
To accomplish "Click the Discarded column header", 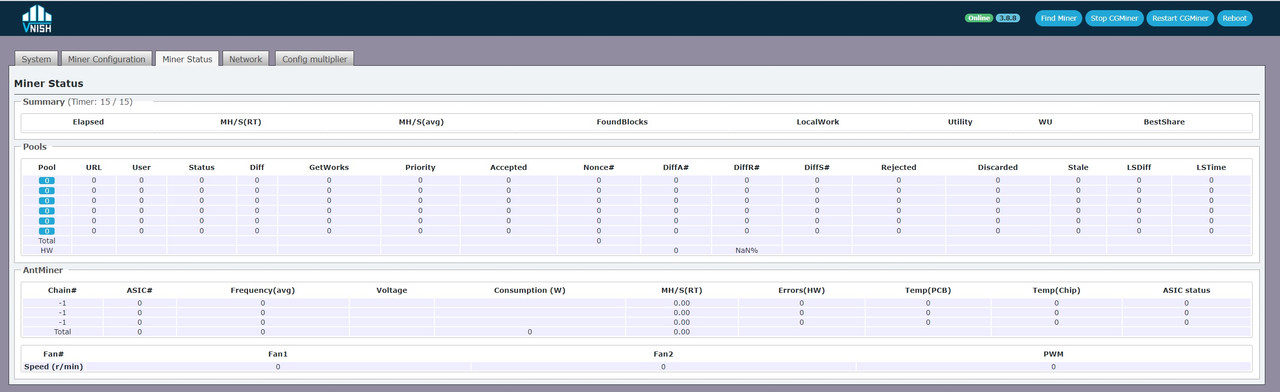I will pyautogui.click(x=998, y=167).
